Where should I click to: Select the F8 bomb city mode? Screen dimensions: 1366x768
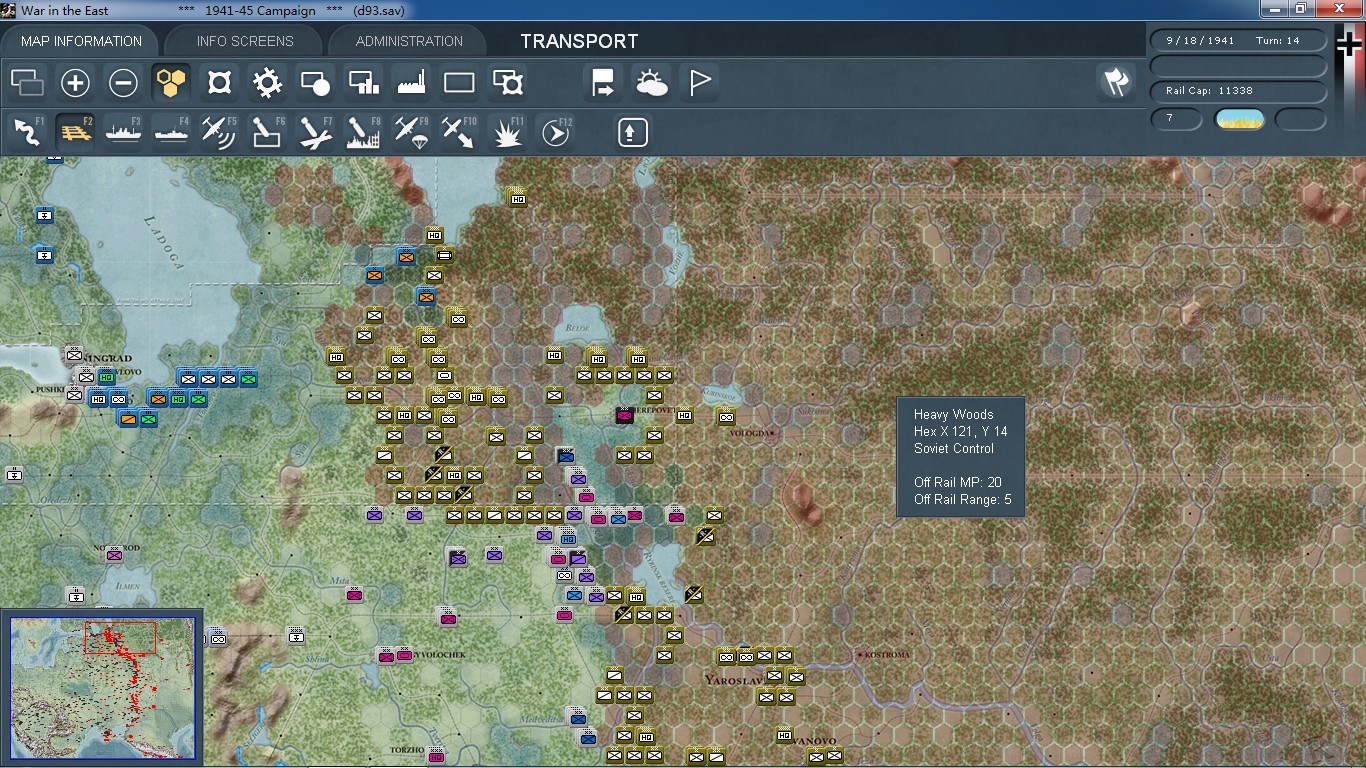pyautogui.click(x=363, y=132)
